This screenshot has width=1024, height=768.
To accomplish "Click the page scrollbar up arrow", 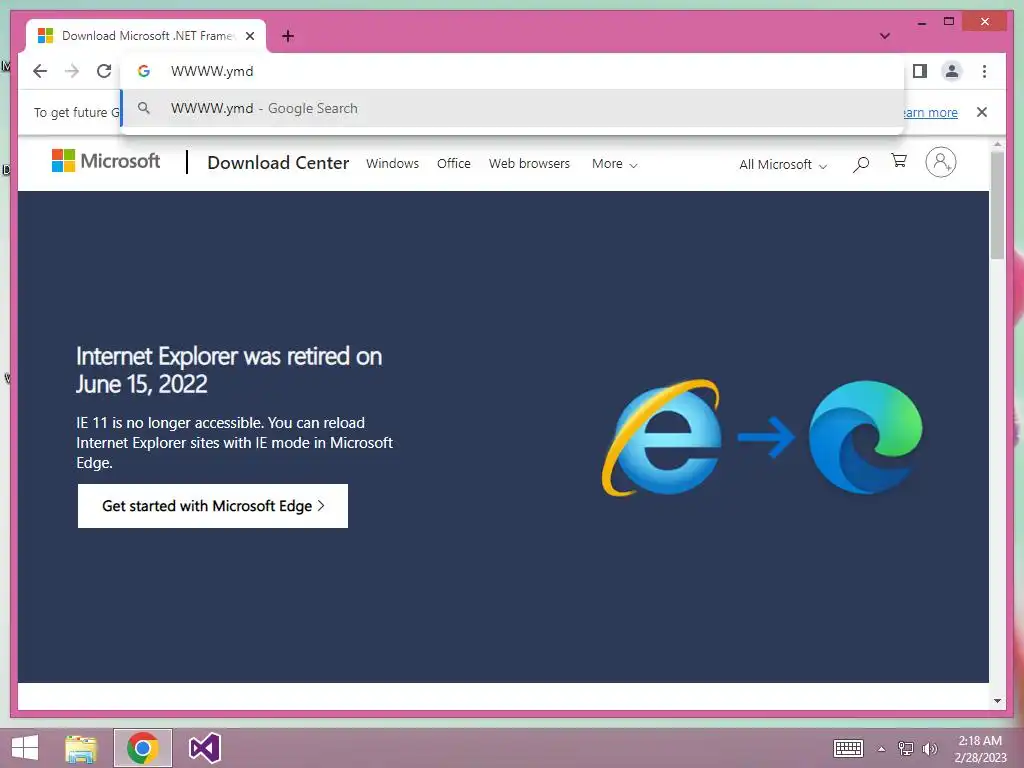I will (x=997, y=144).
